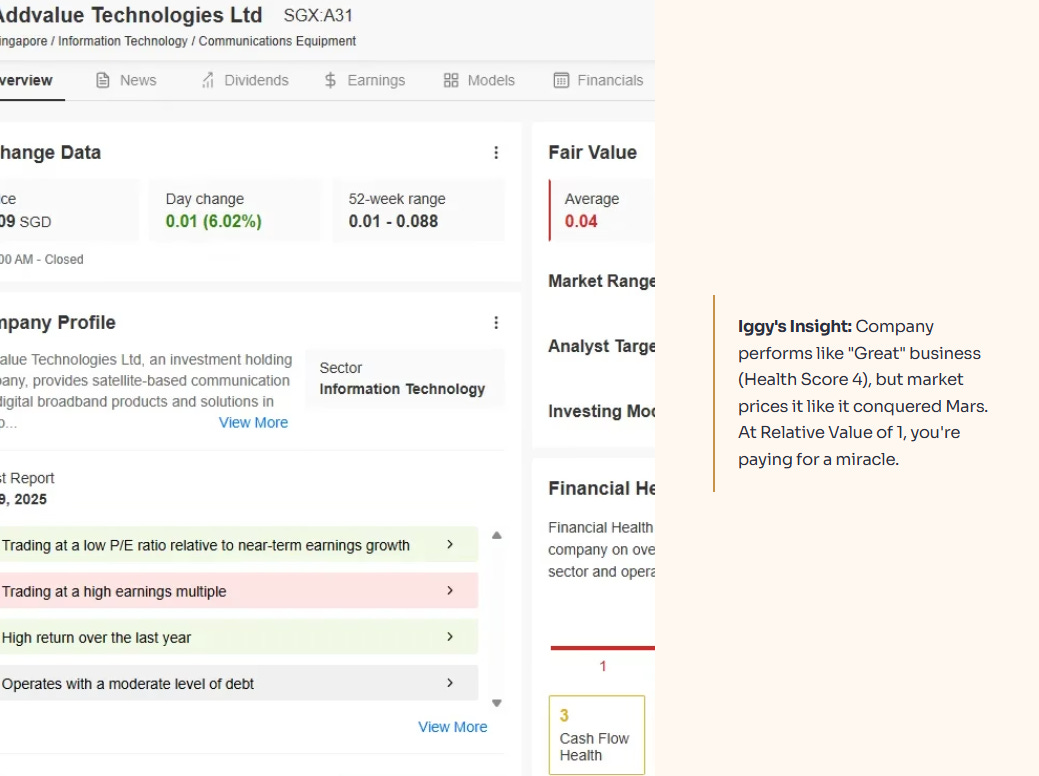Switch to the News tab

pos(127,80)
